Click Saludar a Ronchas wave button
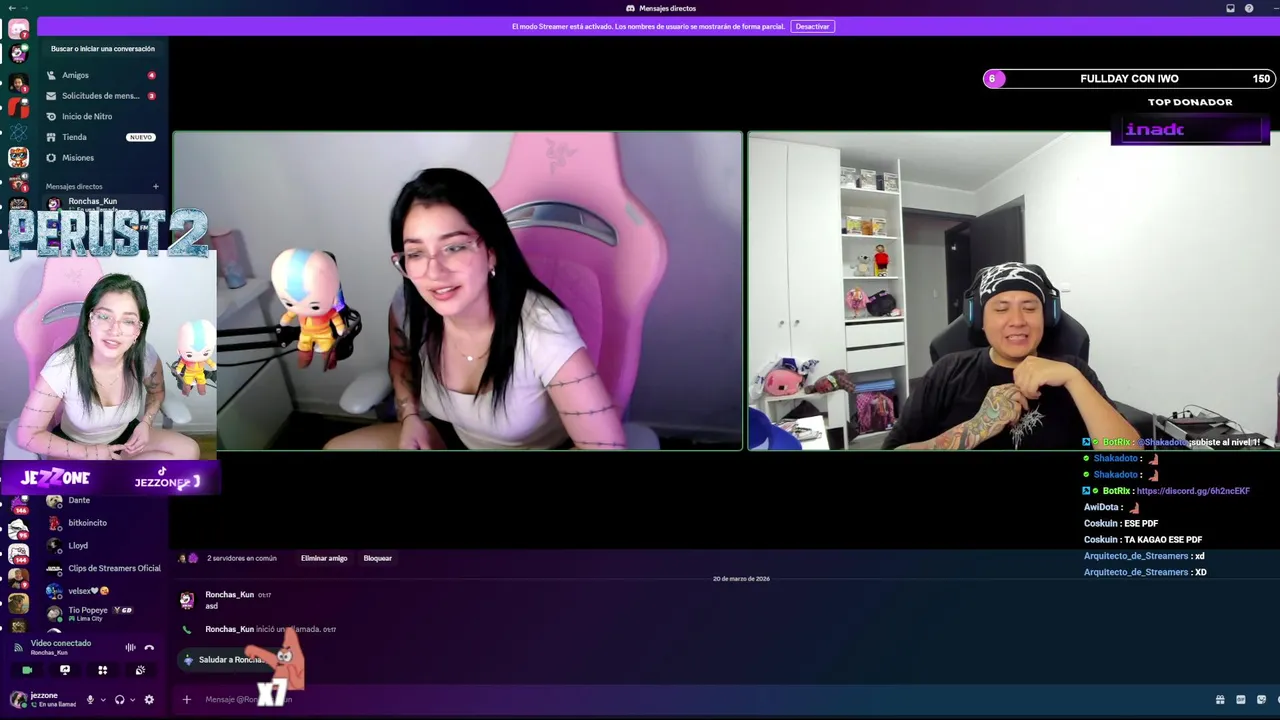This screenshot has width=1280, height=720. [x=228, y=660]
